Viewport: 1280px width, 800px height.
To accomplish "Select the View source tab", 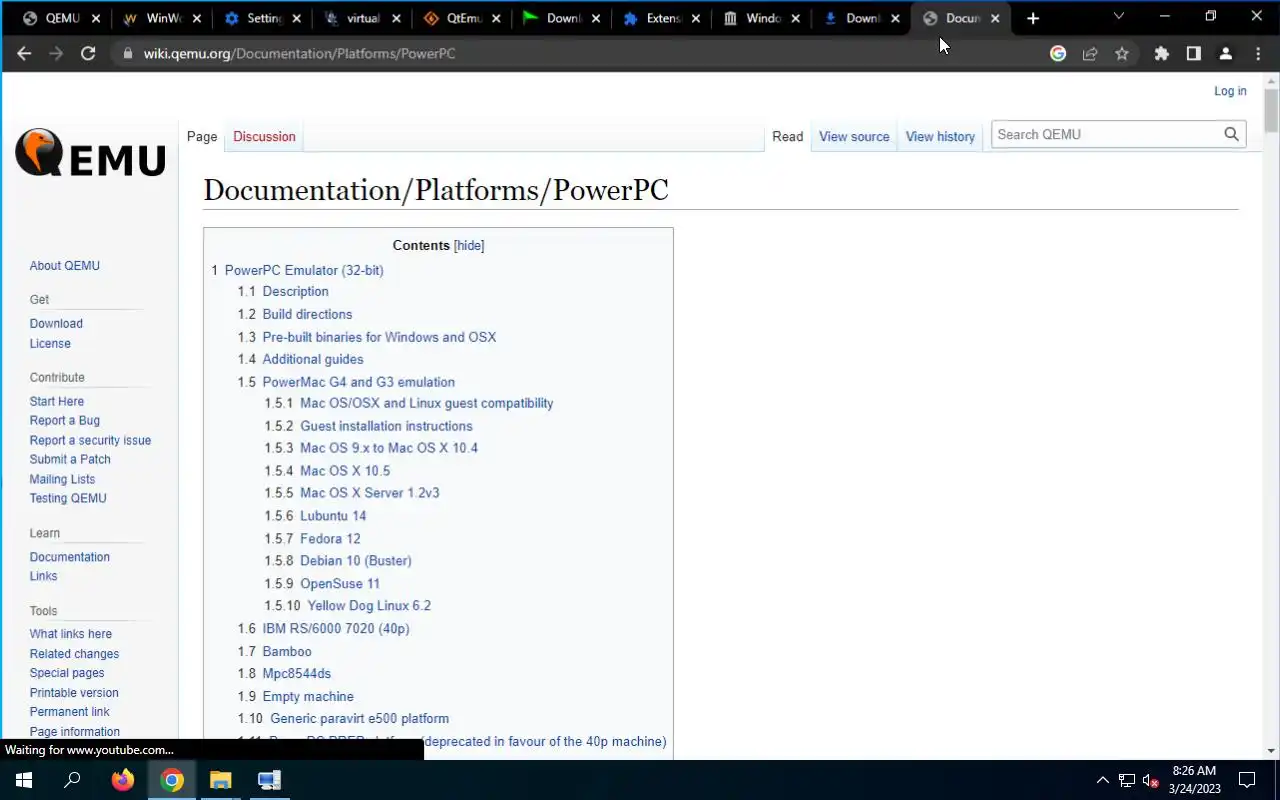I will pyautogui.click(x=854, y=136).
